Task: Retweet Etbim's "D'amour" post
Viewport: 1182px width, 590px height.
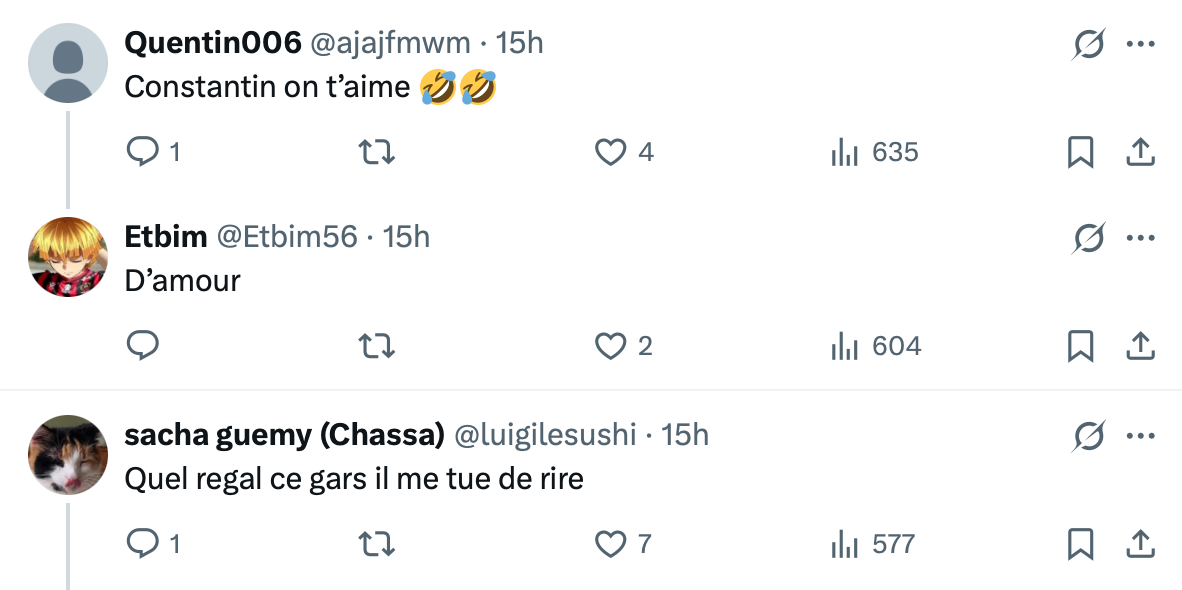Action: (x=377, y=346)
